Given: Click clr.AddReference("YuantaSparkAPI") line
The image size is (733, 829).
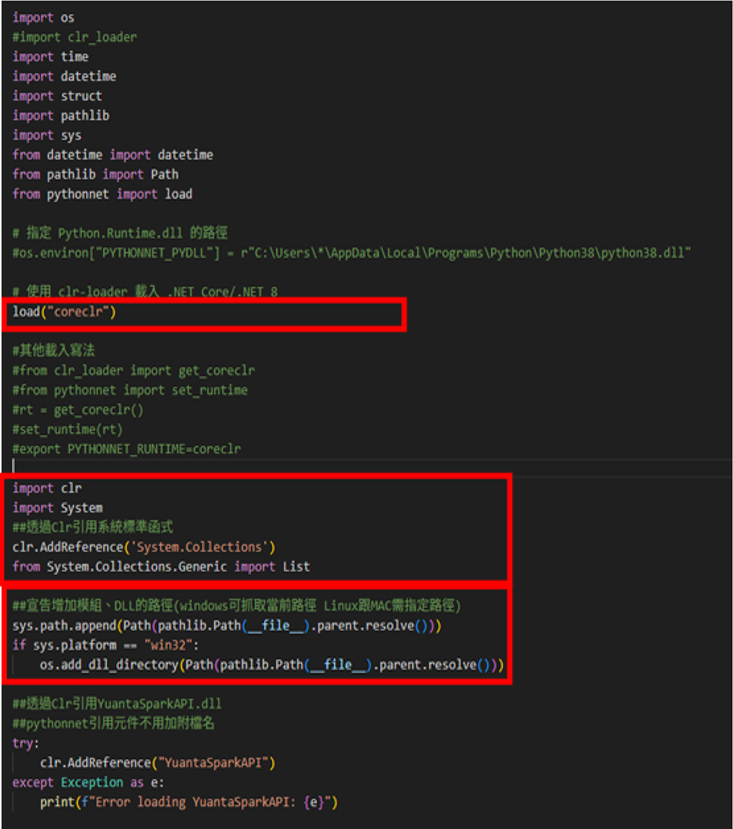Looking at the screenshot, I should click(x=158, y=762).
